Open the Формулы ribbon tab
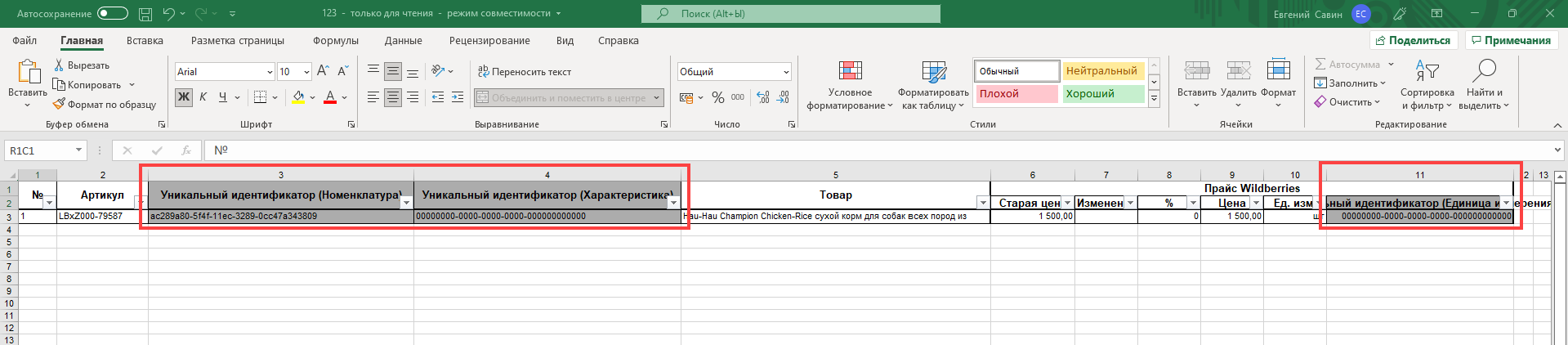 pos(335,41)
